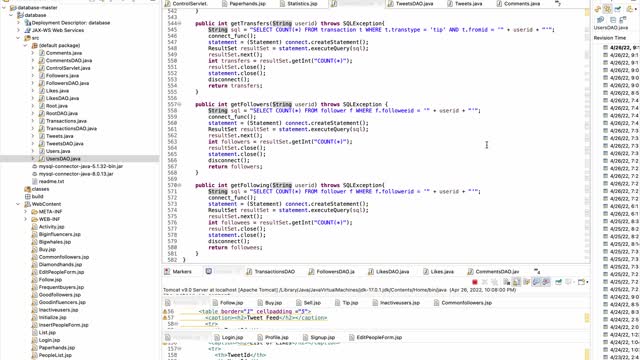This screenshot has height=360, width=640.
Task: Select the Follow.jsp tab
Action: click(227, 303)
